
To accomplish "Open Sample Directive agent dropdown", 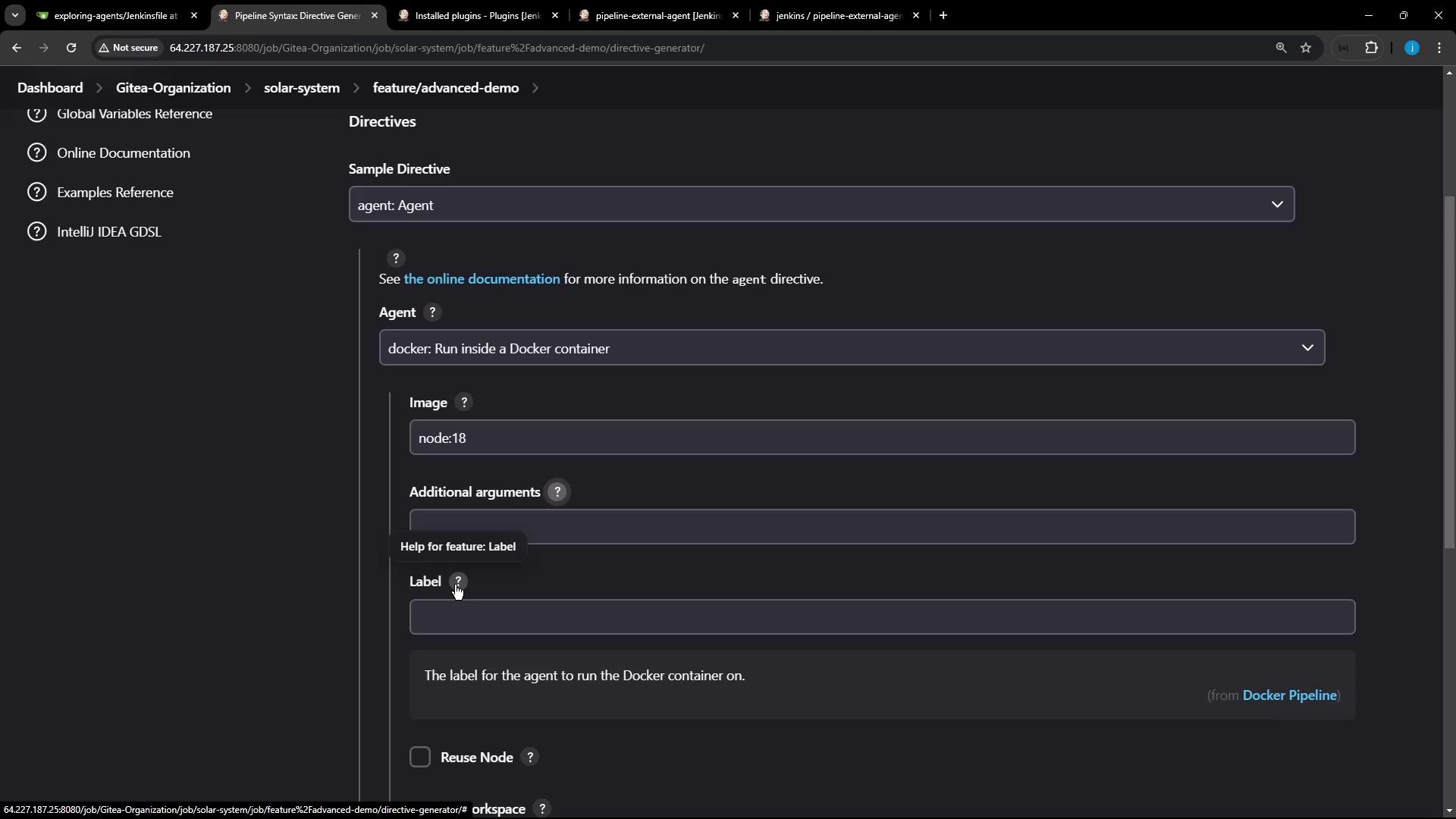I will click(x=821, y=205).
